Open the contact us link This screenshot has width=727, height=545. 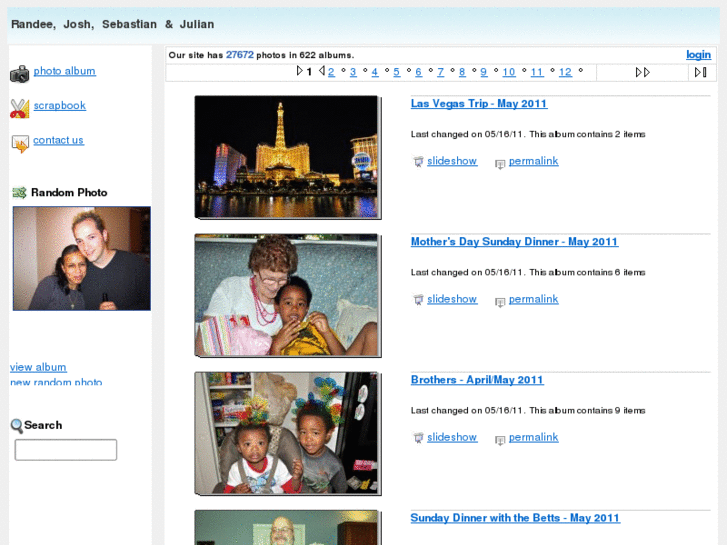coord(58,140)
